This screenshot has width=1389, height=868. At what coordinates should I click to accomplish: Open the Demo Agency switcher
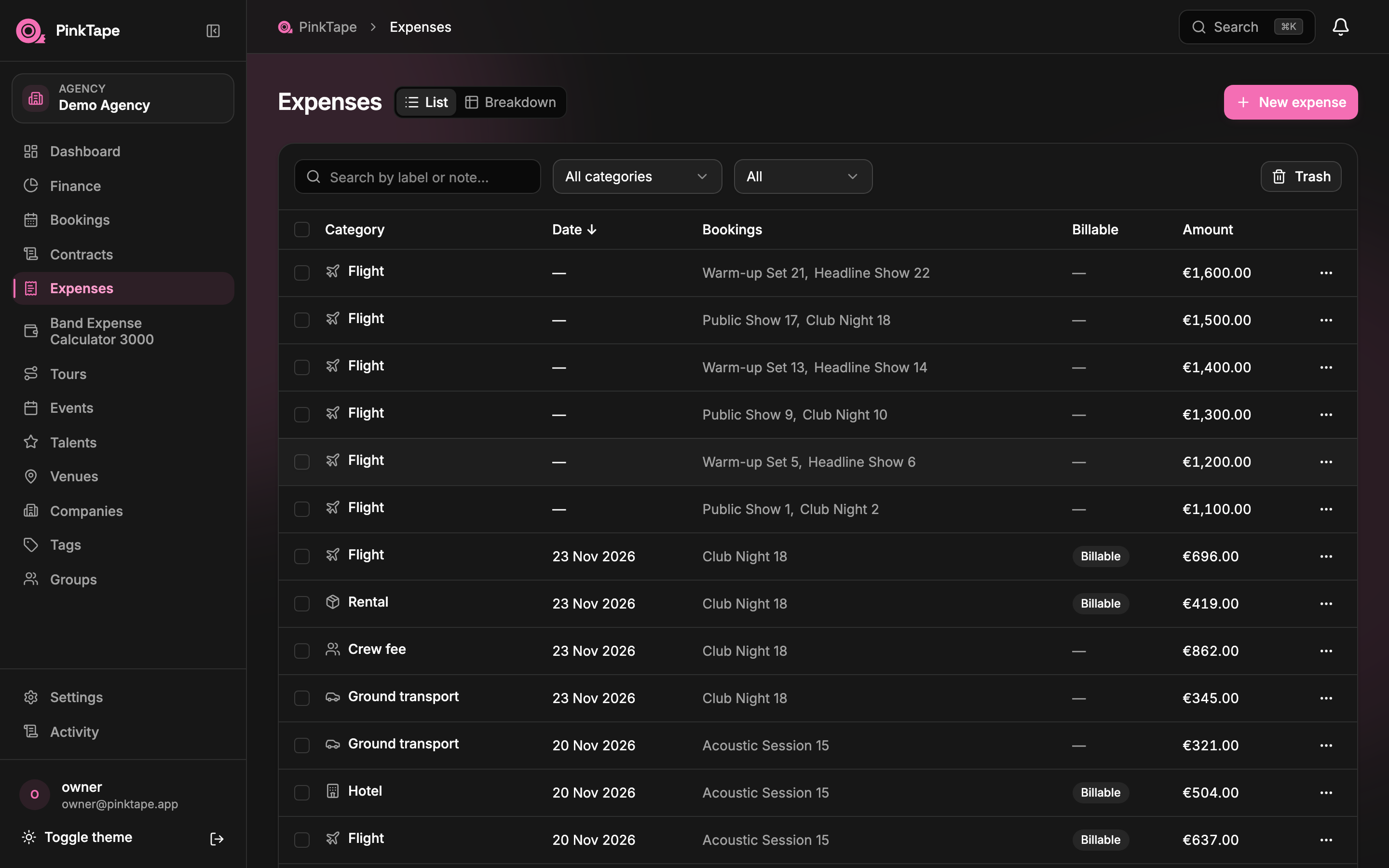(x=123, y=98)
